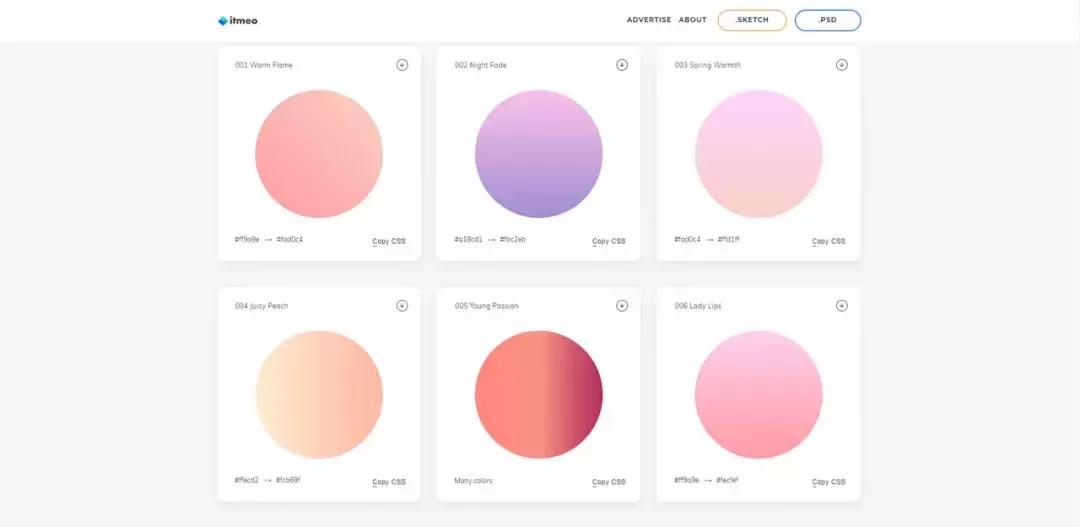The width and height of the screenshot is (1080, 527).
Task: Download the Spring Warmth gradient
Action: pyautogui.click(x=842, y=65)
